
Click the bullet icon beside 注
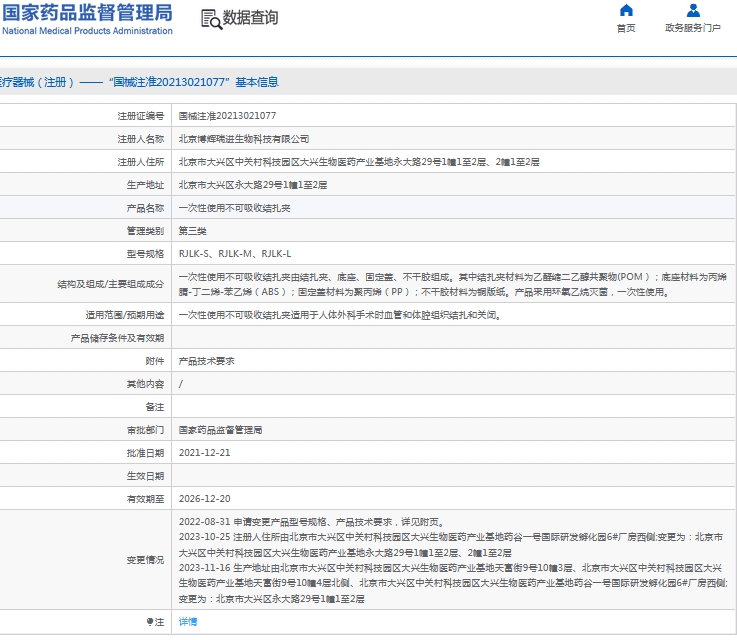[x=150, y=622]
